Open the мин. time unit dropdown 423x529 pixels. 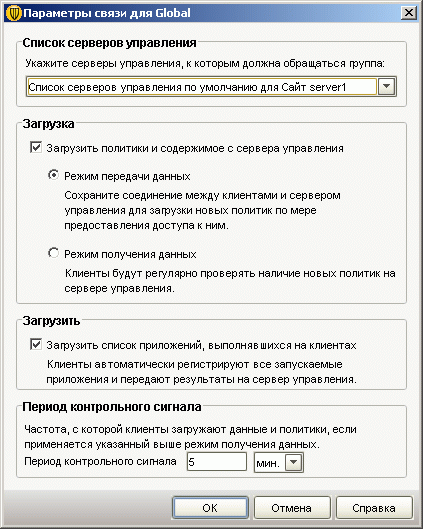[293, 462]
